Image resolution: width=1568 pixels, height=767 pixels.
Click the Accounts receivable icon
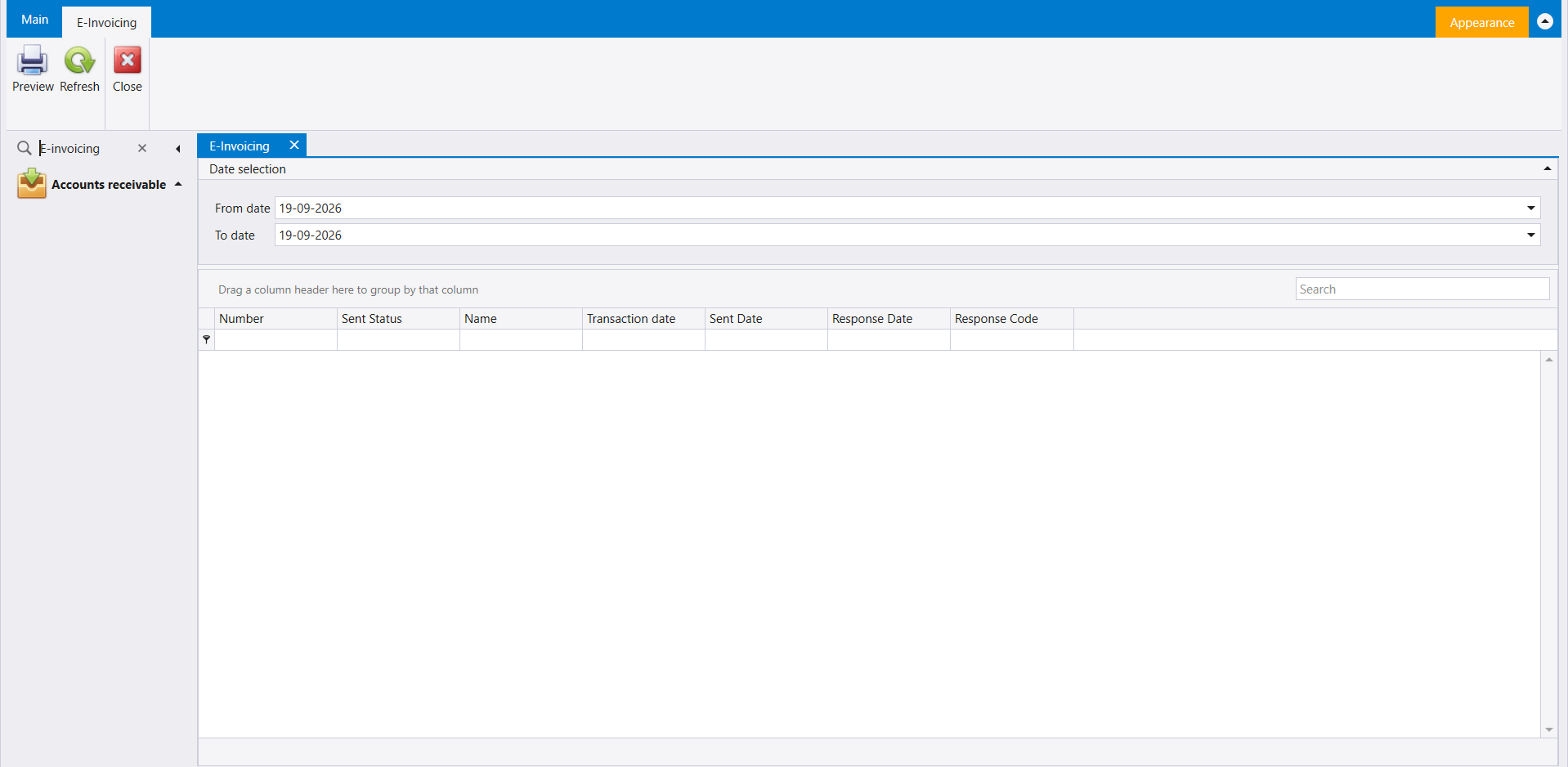(x=32, y=184)
